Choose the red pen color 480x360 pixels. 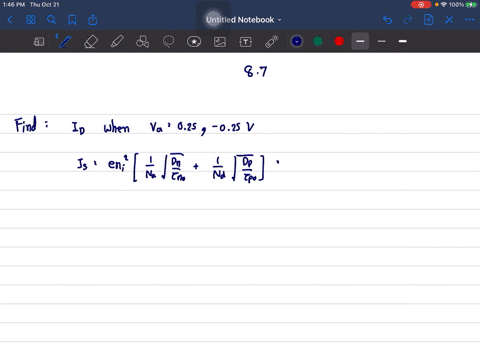point(339,41)
